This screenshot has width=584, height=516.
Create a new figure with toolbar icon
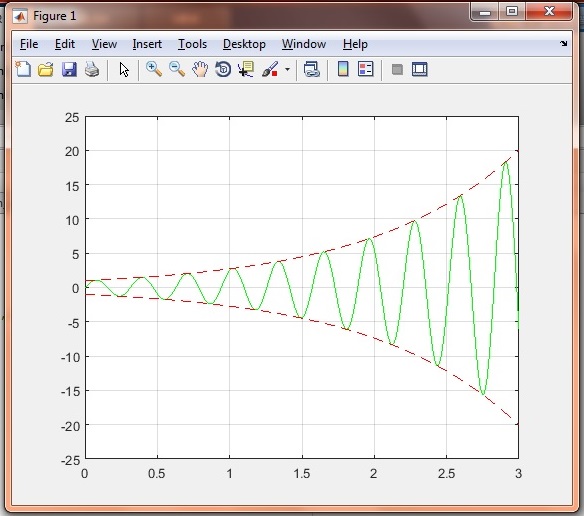(x=23, y=69)
